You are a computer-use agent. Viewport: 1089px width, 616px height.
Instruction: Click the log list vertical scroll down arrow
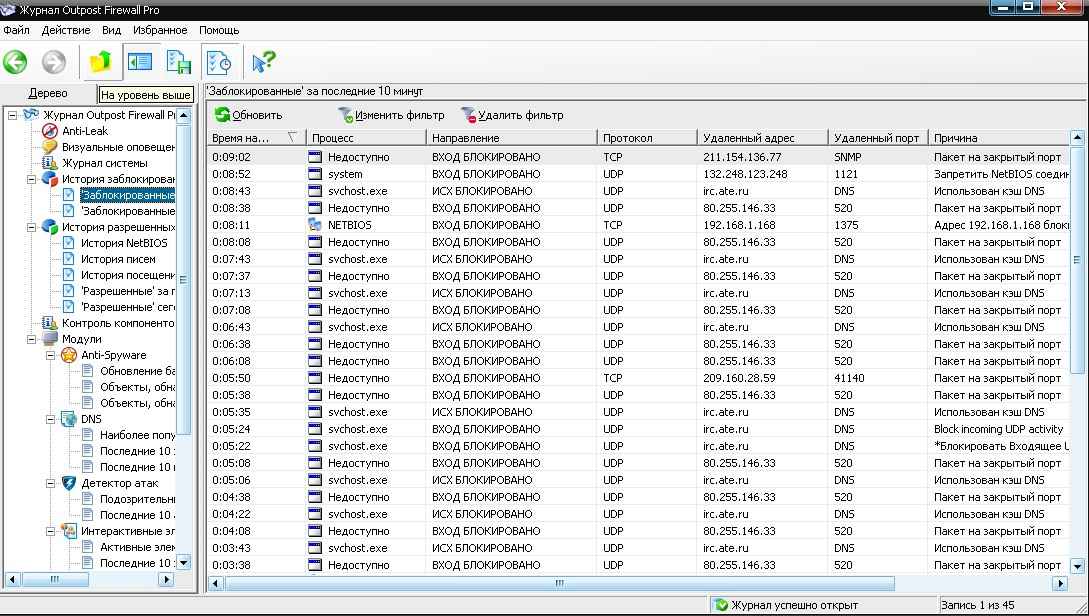pyautogui.click(x=1077, y=566)
